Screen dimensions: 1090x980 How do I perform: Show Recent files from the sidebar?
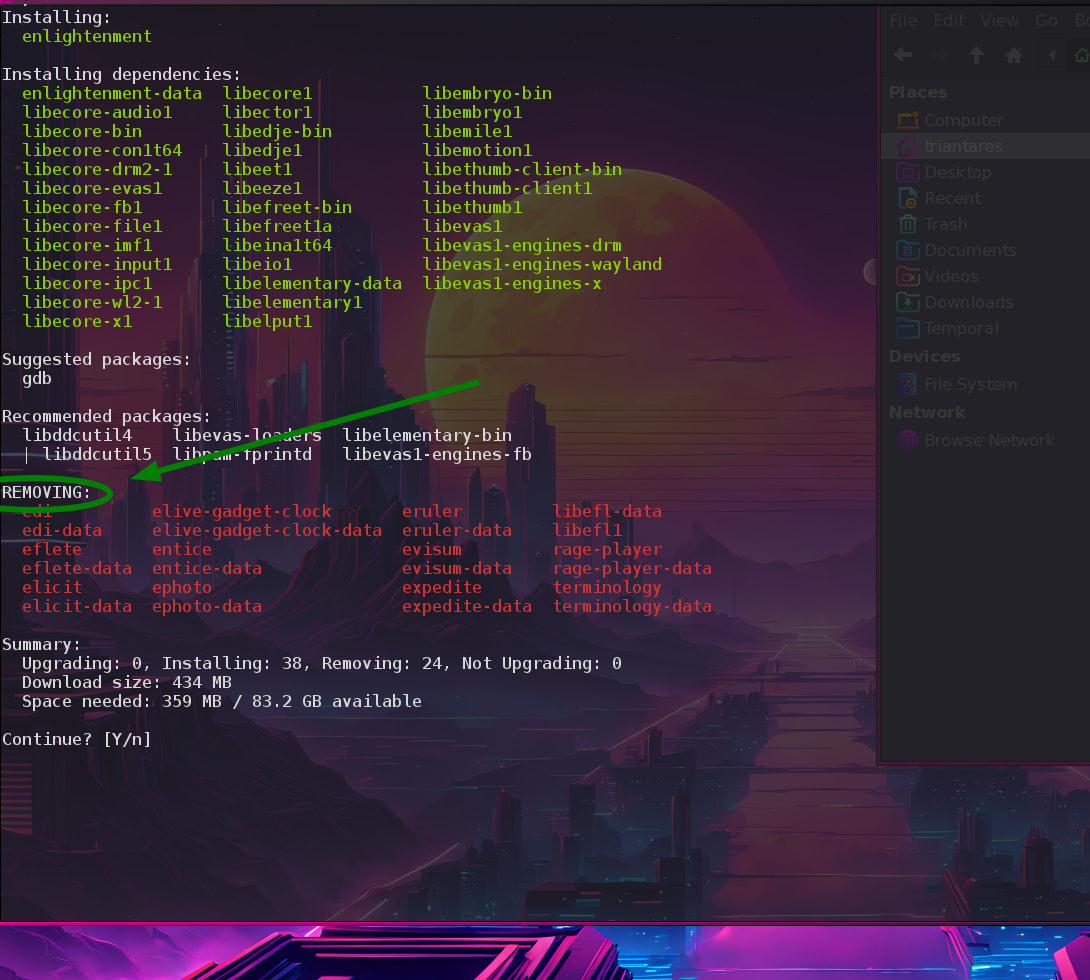pos(952,198)
